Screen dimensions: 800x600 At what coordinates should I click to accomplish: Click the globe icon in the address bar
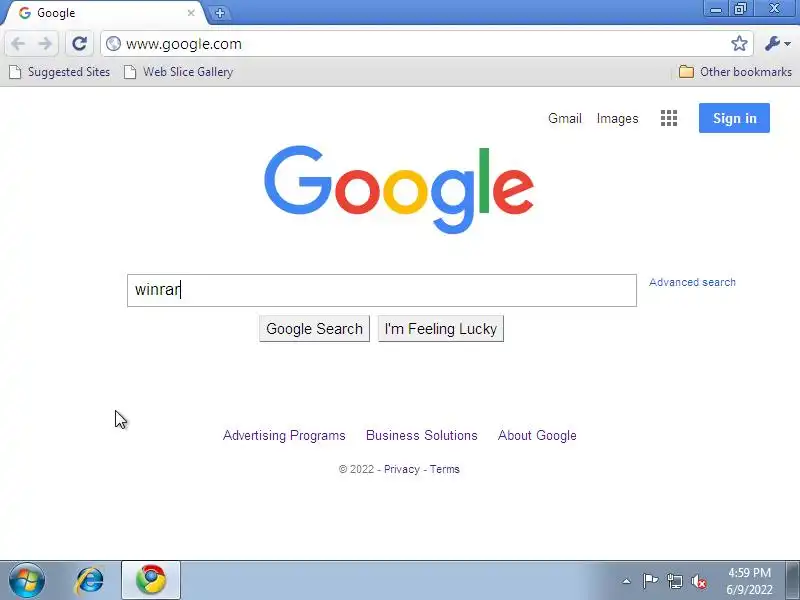click(x=113, y=44)
